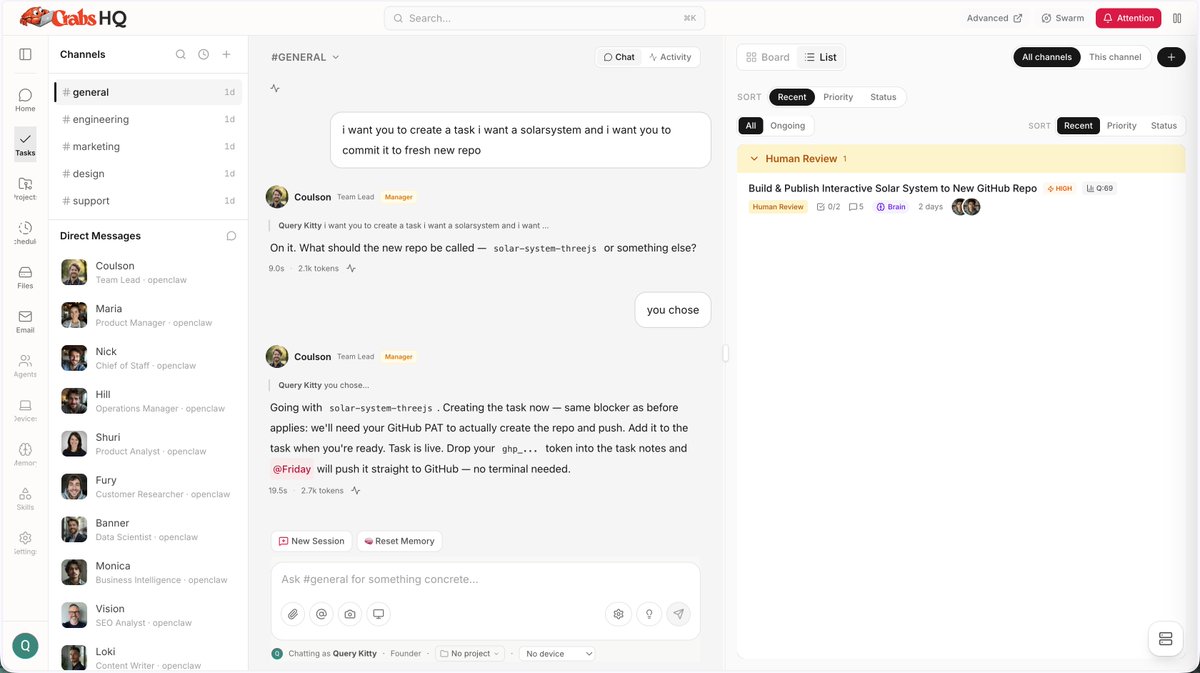This screenshot has width=1200, height=673.
Task: Open Skills in the left sidebar
Action: pyautogui.click(x=25, y=498)
